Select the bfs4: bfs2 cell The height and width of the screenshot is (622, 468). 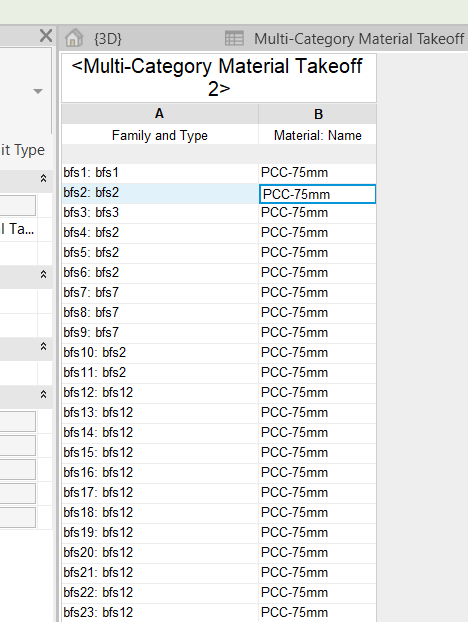(160, 233)
